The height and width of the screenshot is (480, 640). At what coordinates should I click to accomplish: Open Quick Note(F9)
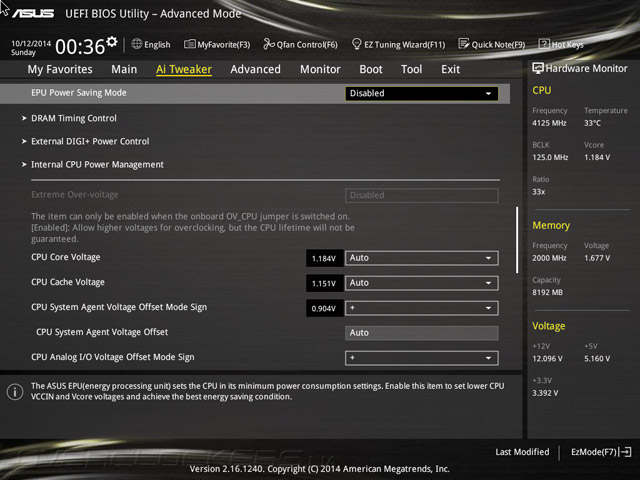(x=498, y=44)
